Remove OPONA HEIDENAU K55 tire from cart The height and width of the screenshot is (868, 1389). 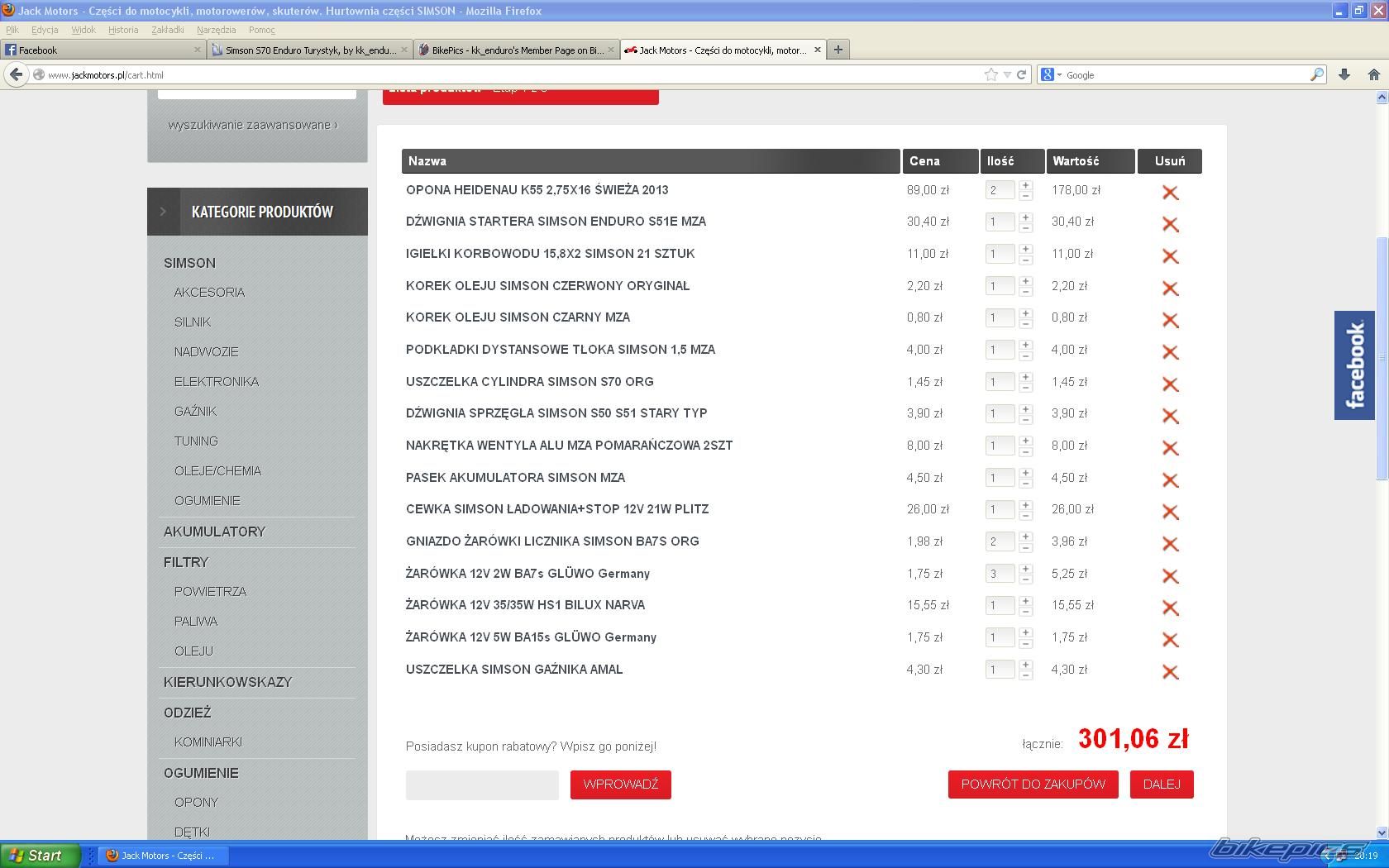click(1170, 193)
